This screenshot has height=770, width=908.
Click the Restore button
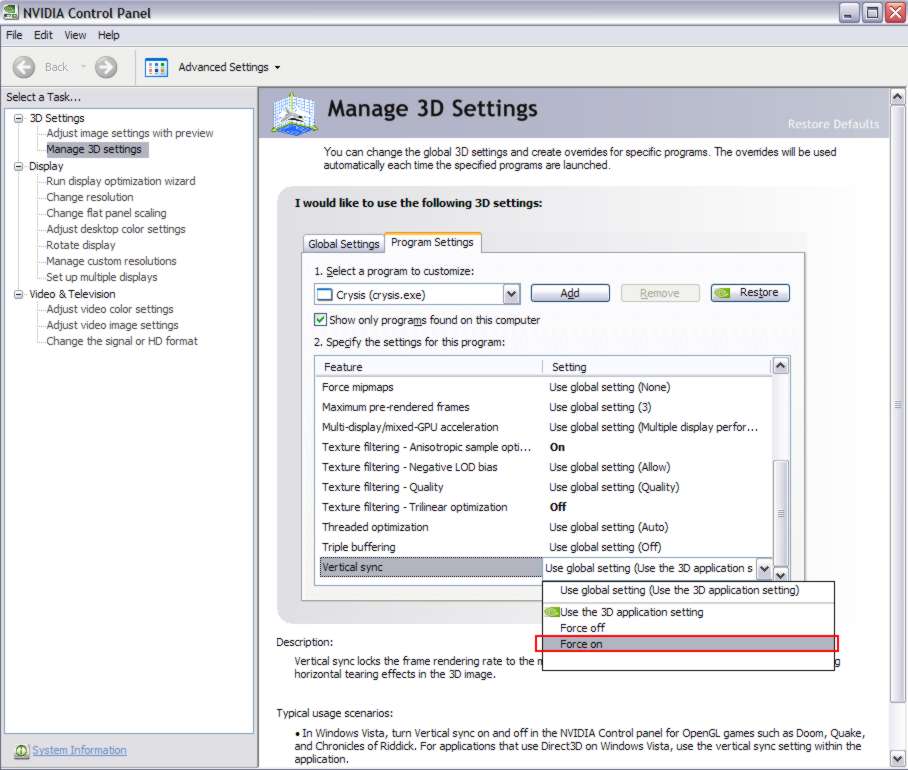(750, 292)
